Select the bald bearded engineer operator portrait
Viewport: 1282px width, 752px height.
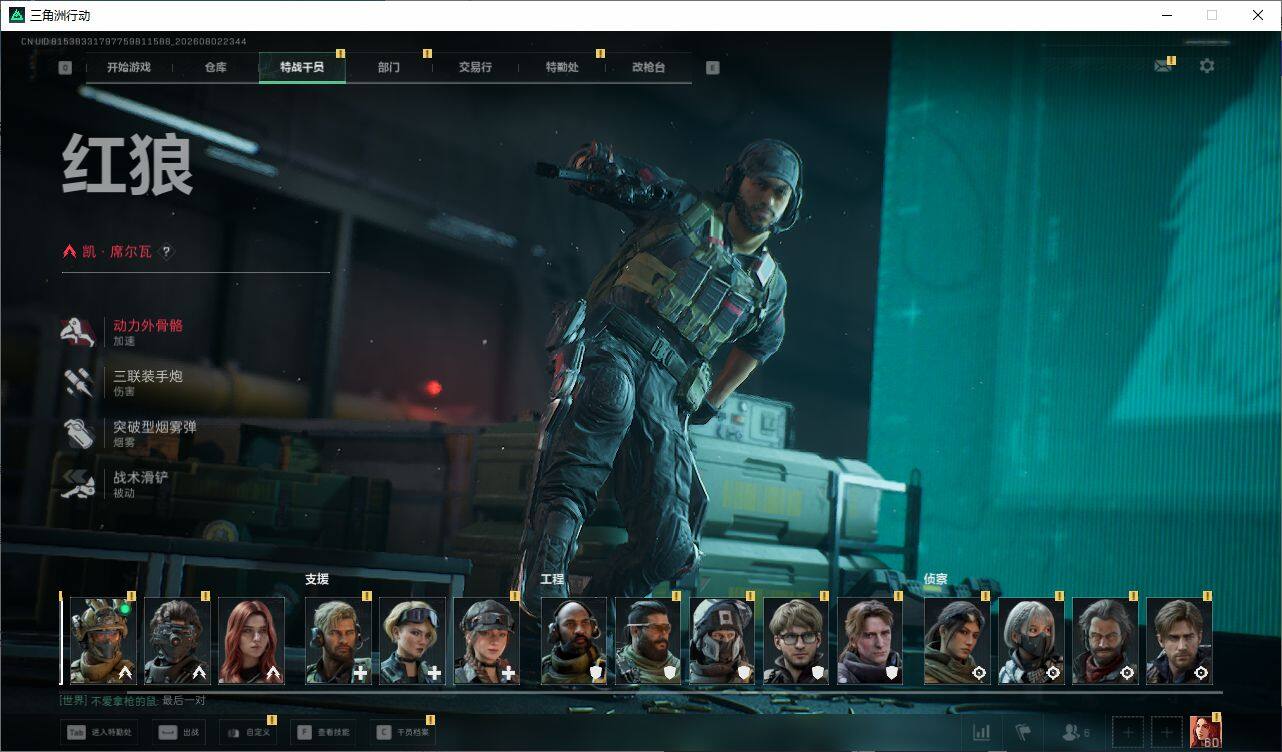(x=574, y=641)
